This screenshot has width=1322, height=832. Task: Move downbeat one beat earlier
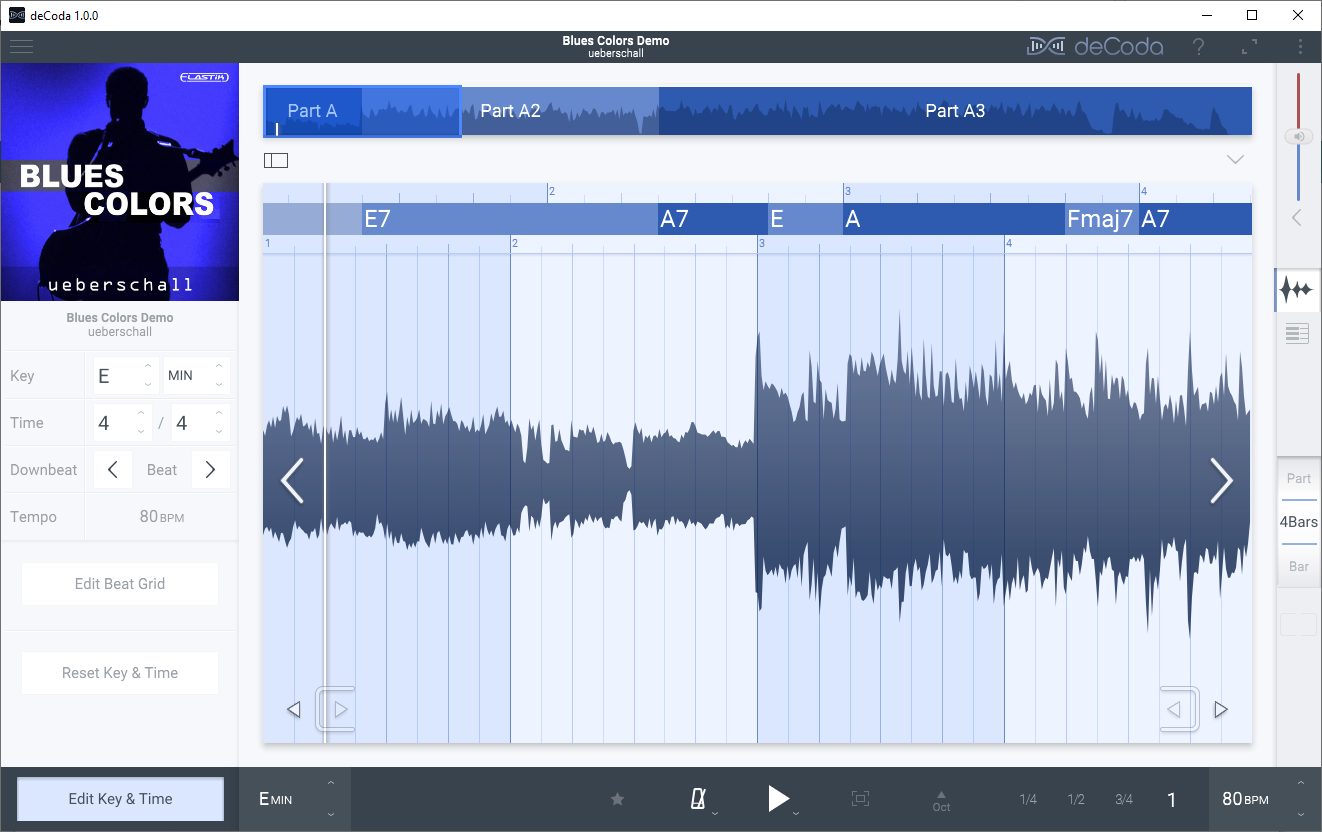[x=113, y=470]
